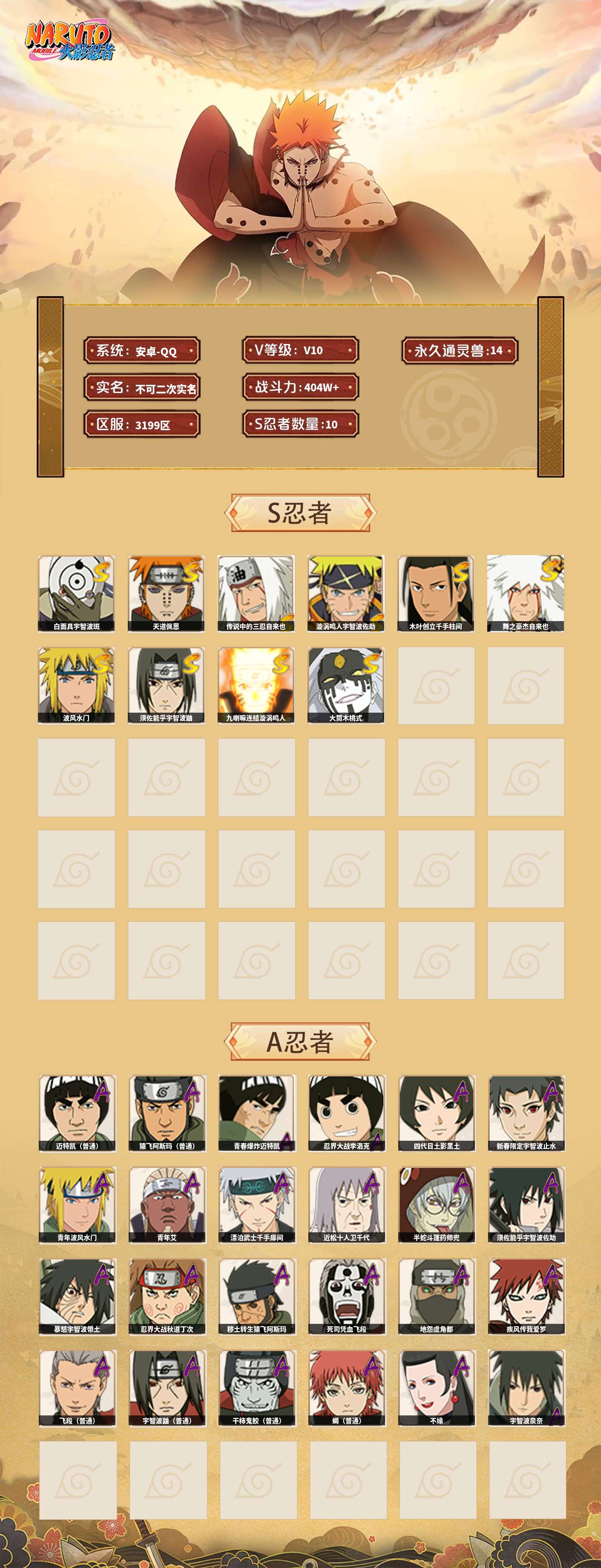Open the 波风水门 S ninja card

77,685
